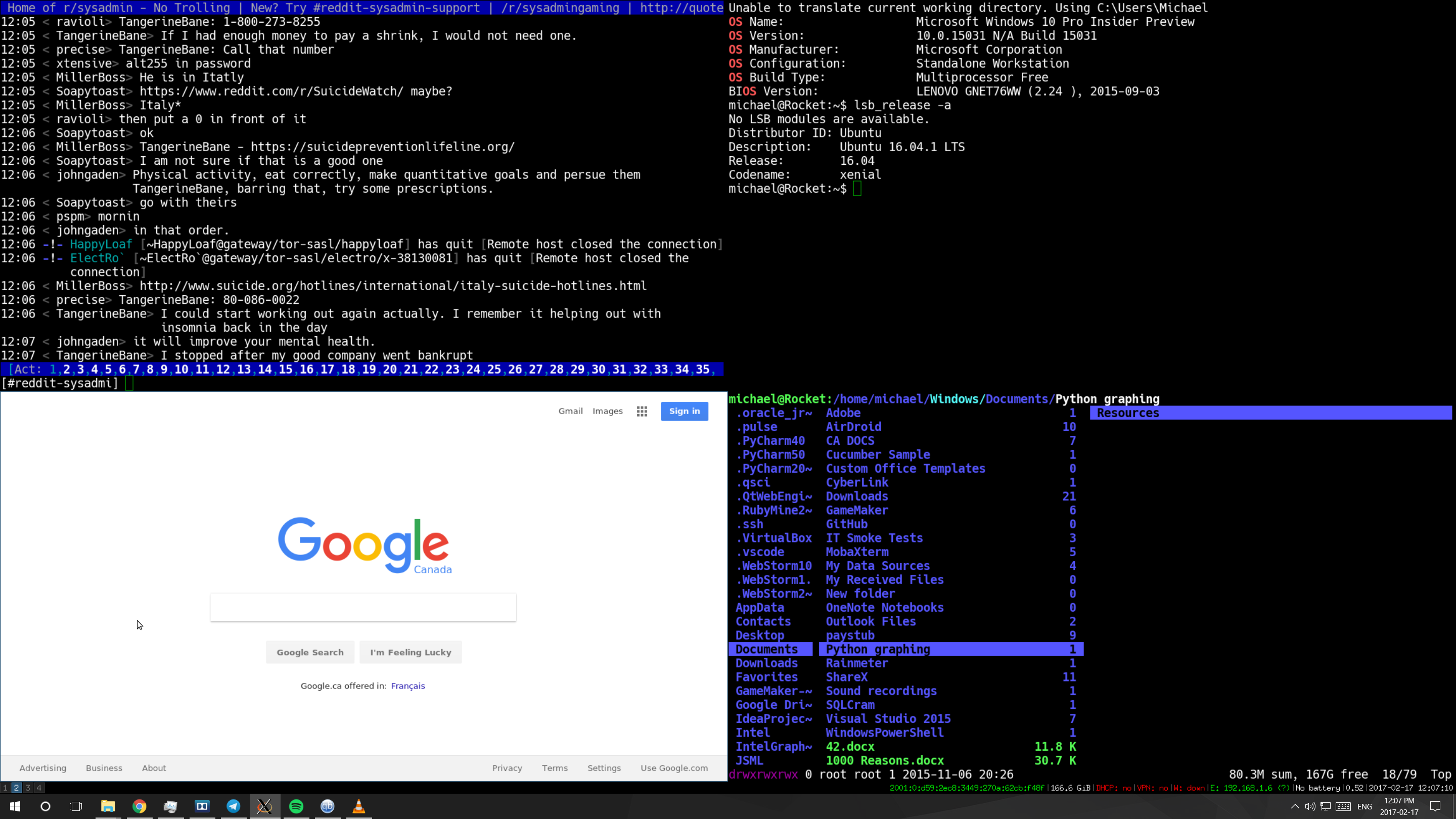Screen dimensions: 1456x819
Task: Show hidden system tray icons
Action: pos(1295,806)
